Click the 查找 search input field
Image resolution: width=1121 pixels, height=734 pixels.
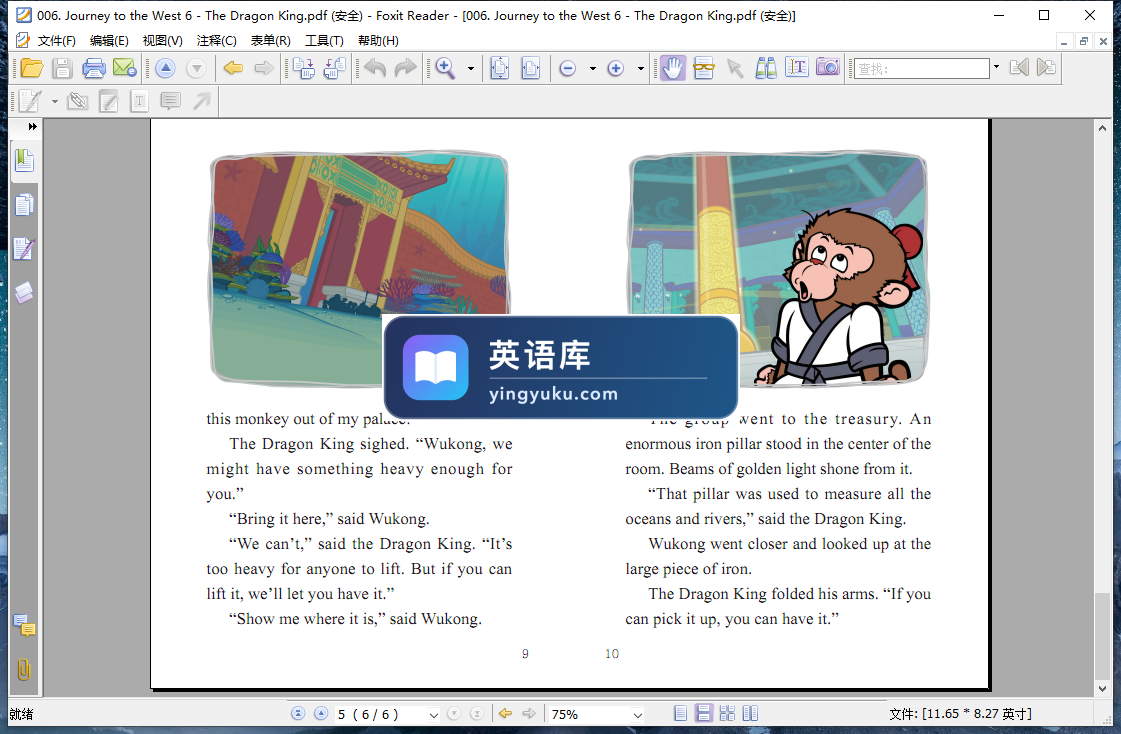pyautogui.click(x=922, y=69)
